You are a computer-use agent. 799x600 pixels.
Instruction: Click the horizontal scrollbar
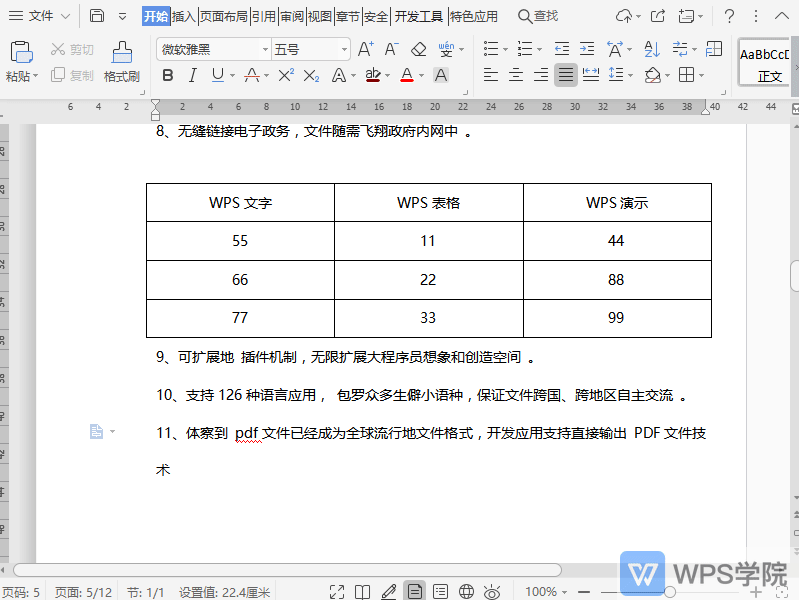point(287,570)
